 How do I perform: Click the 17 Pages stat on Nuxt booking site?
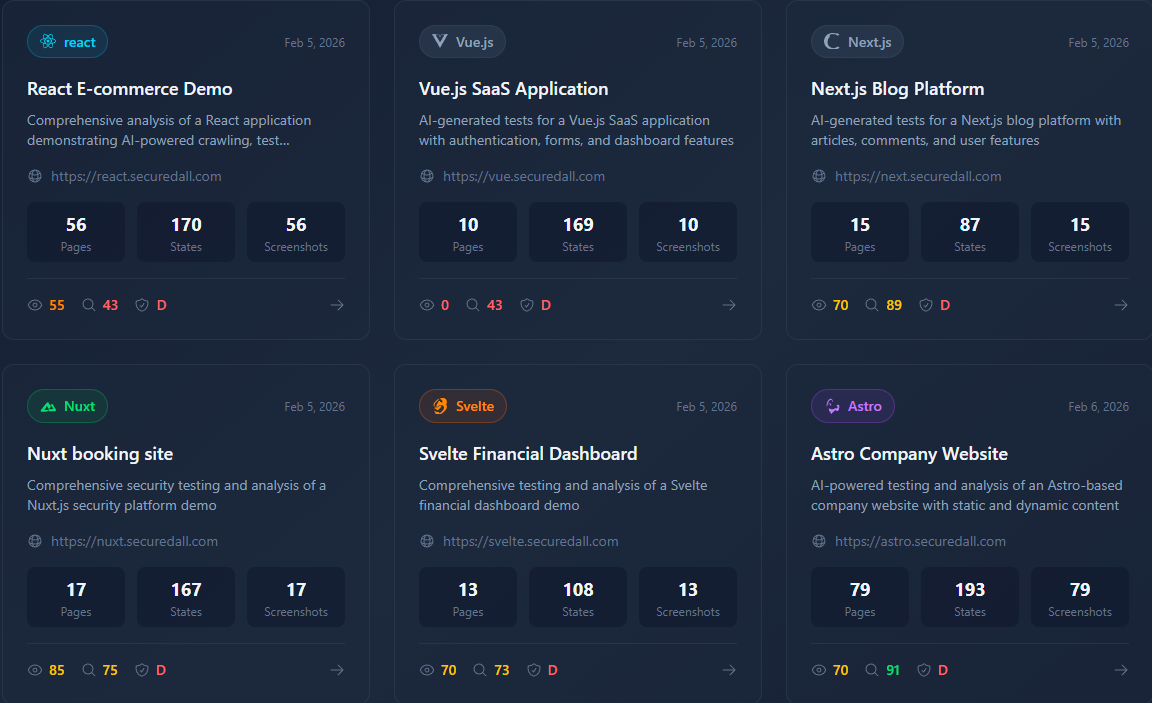pos(75,596)
